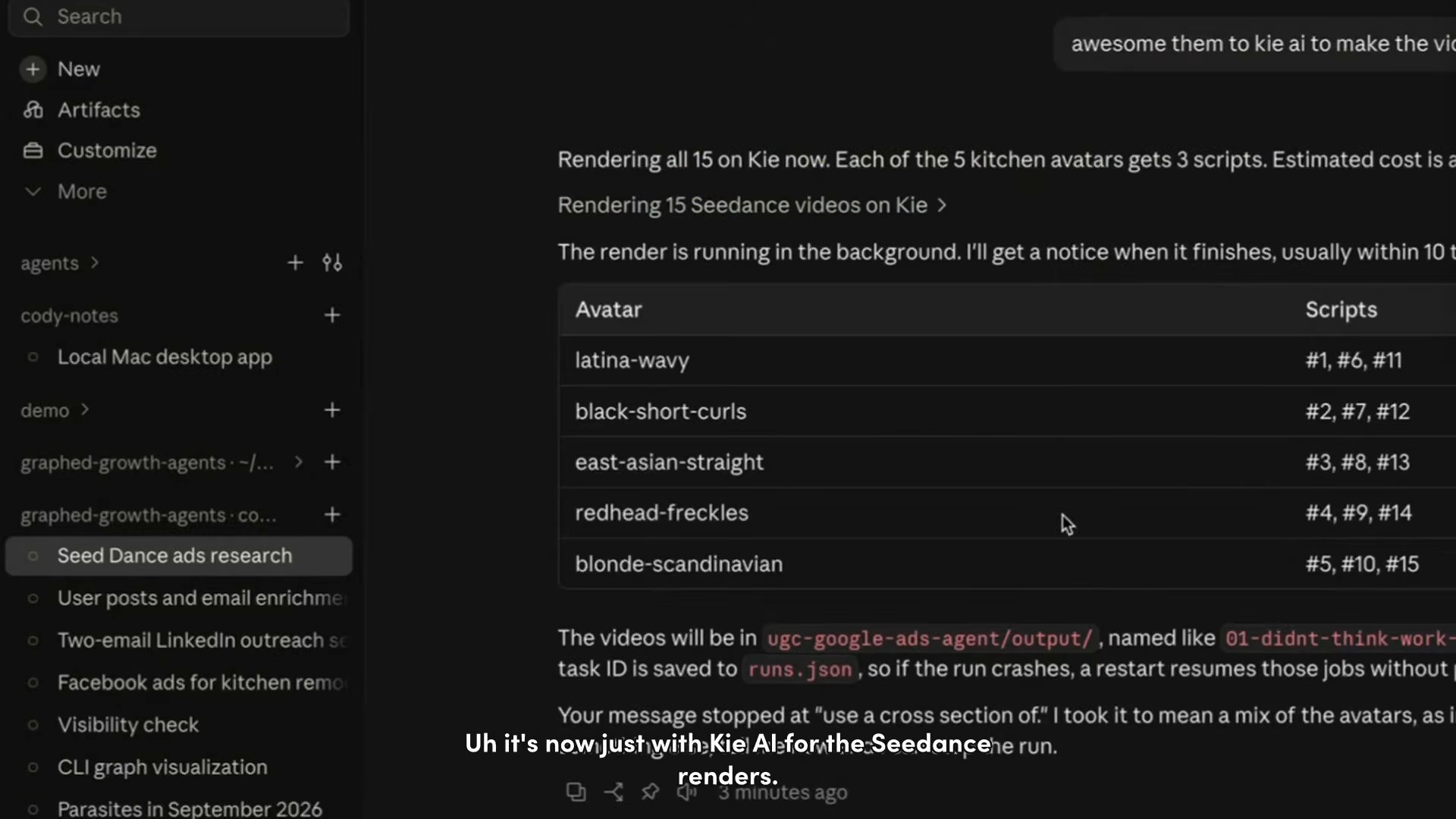
Task: Open the Artifacts section
Action: (99, 110)
